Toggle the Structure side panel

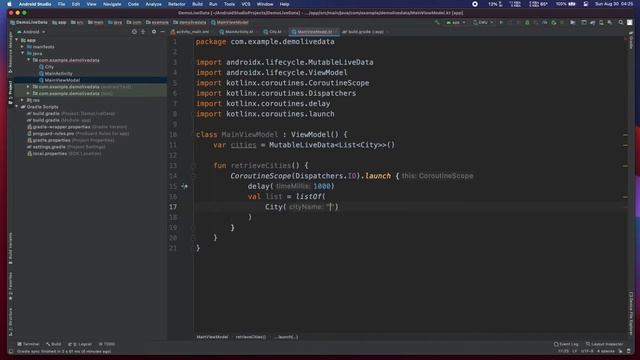[x=10, y=322]
